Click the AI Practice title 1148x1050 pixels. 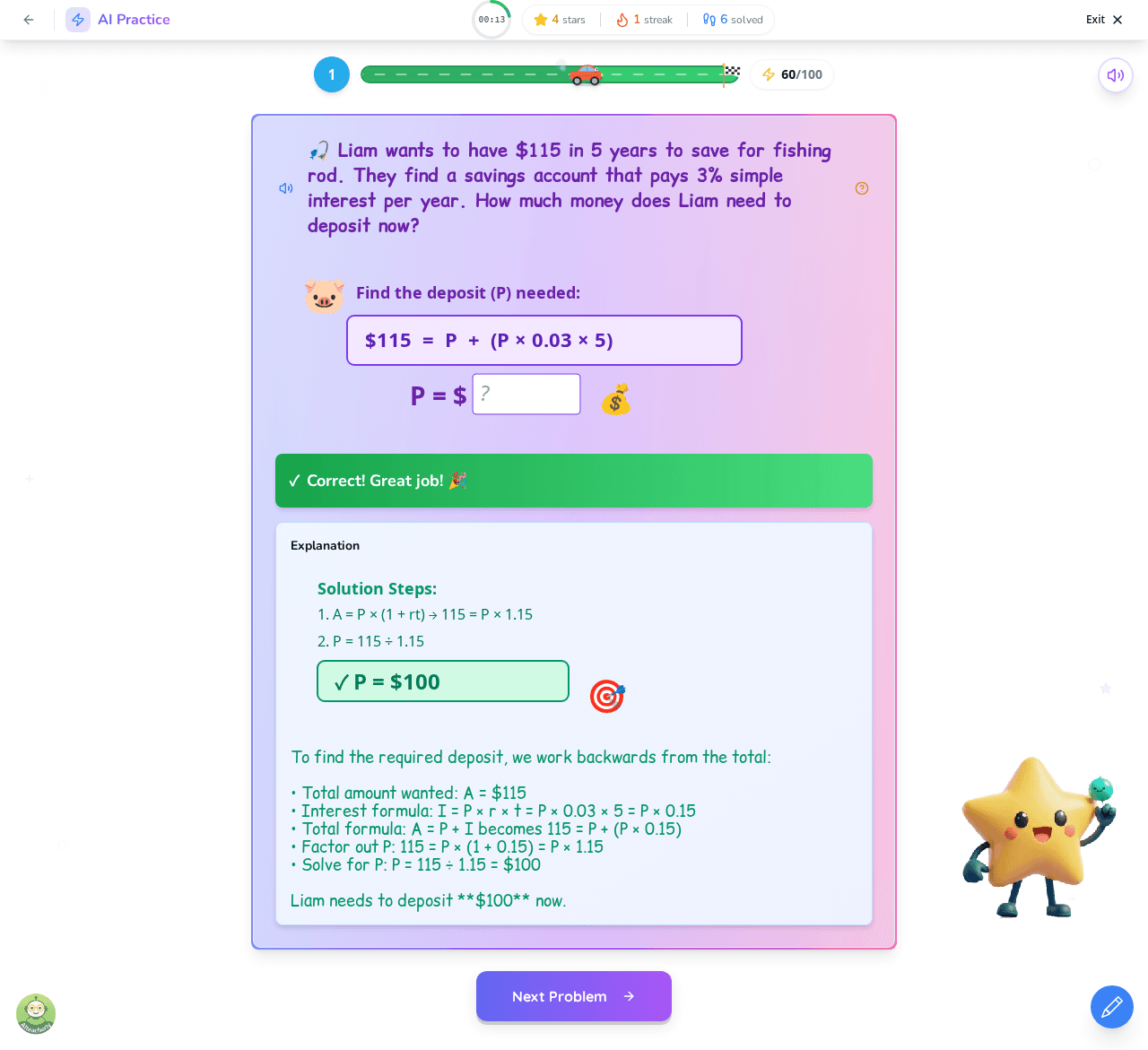point(134,20)
